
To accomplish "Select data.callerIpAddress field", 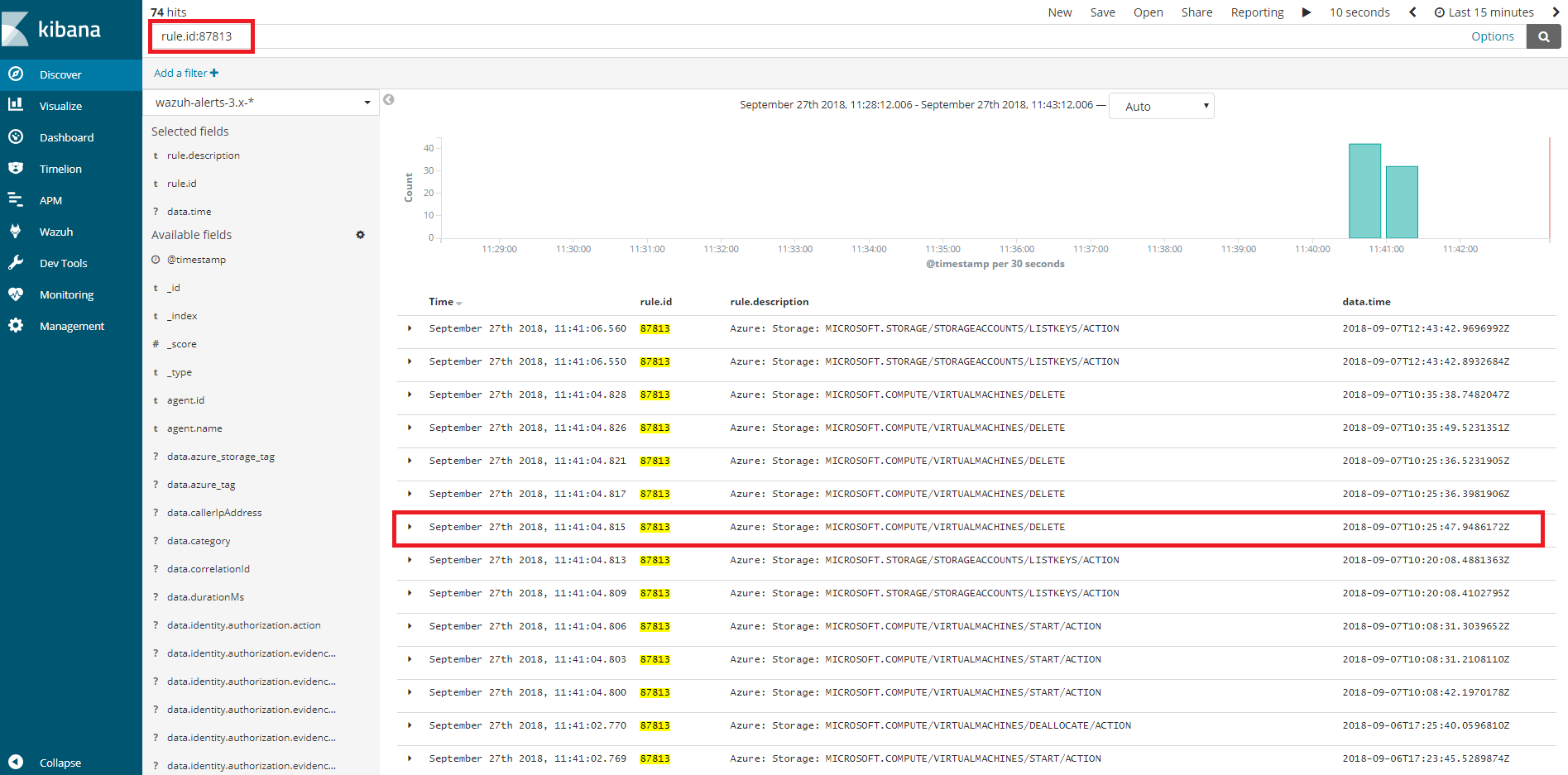I will [214, 513].
